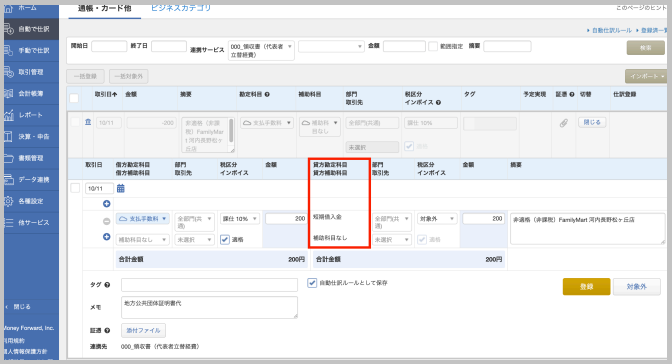This screenshot has width=672, height=364.
Task: Click the 対象外 button next to 登録
Action: [x=636, y=286]
